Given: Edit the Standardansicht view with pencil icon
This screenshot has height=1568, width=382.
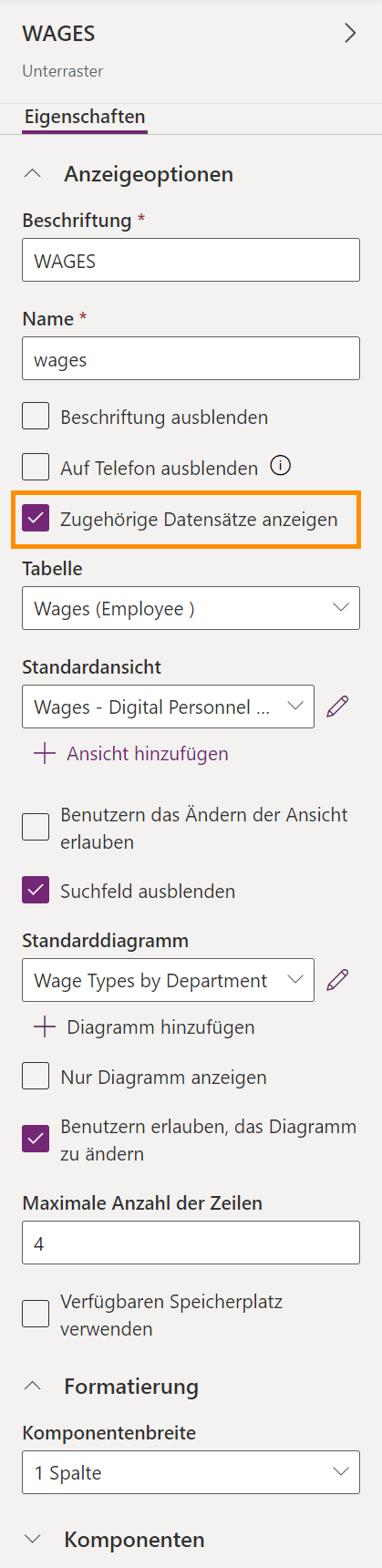Looking at the screenshot, I should click(x=337, y=707).
